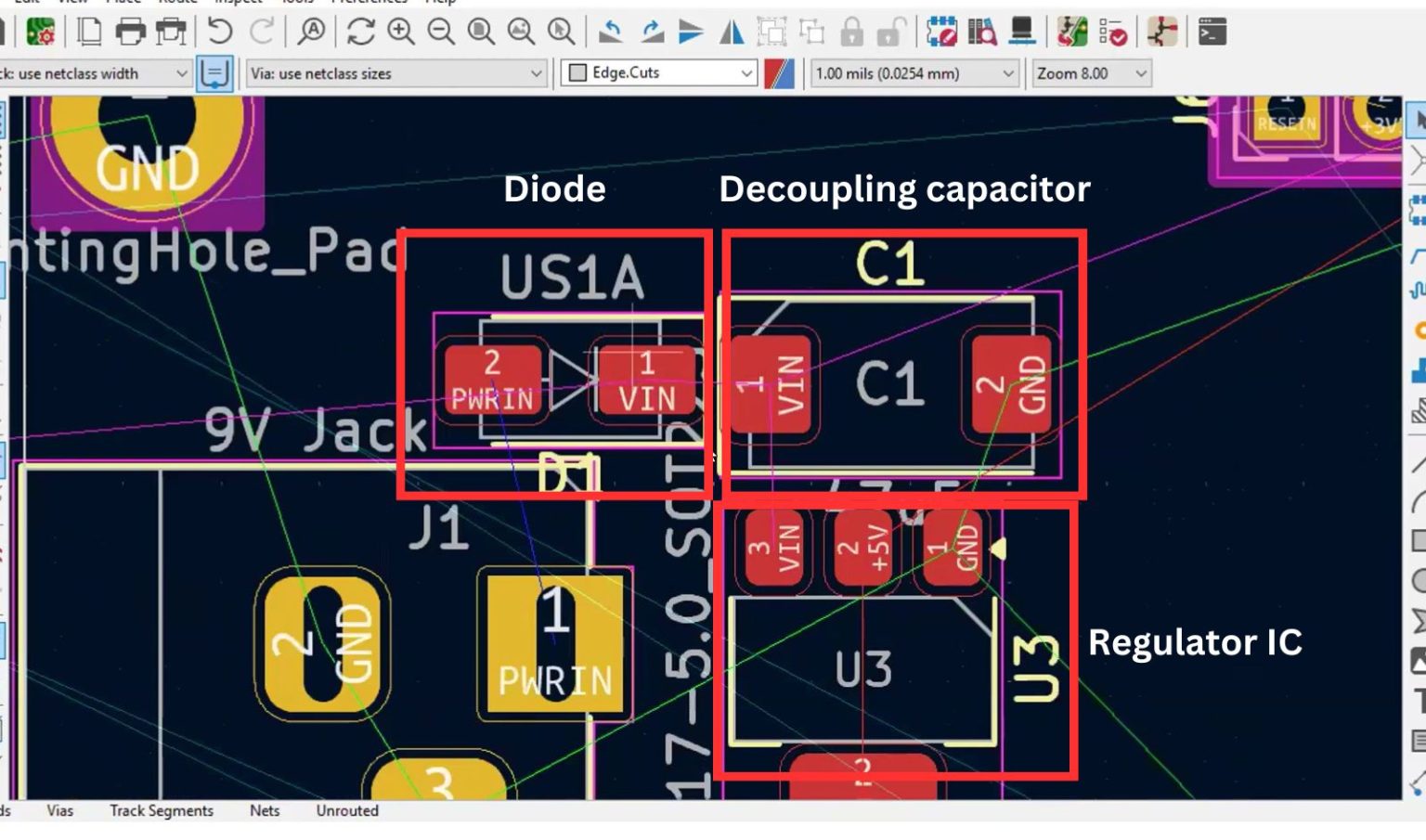
Task: Open the Edge.Cuts layer dropdown
Action: click(659, 73)
